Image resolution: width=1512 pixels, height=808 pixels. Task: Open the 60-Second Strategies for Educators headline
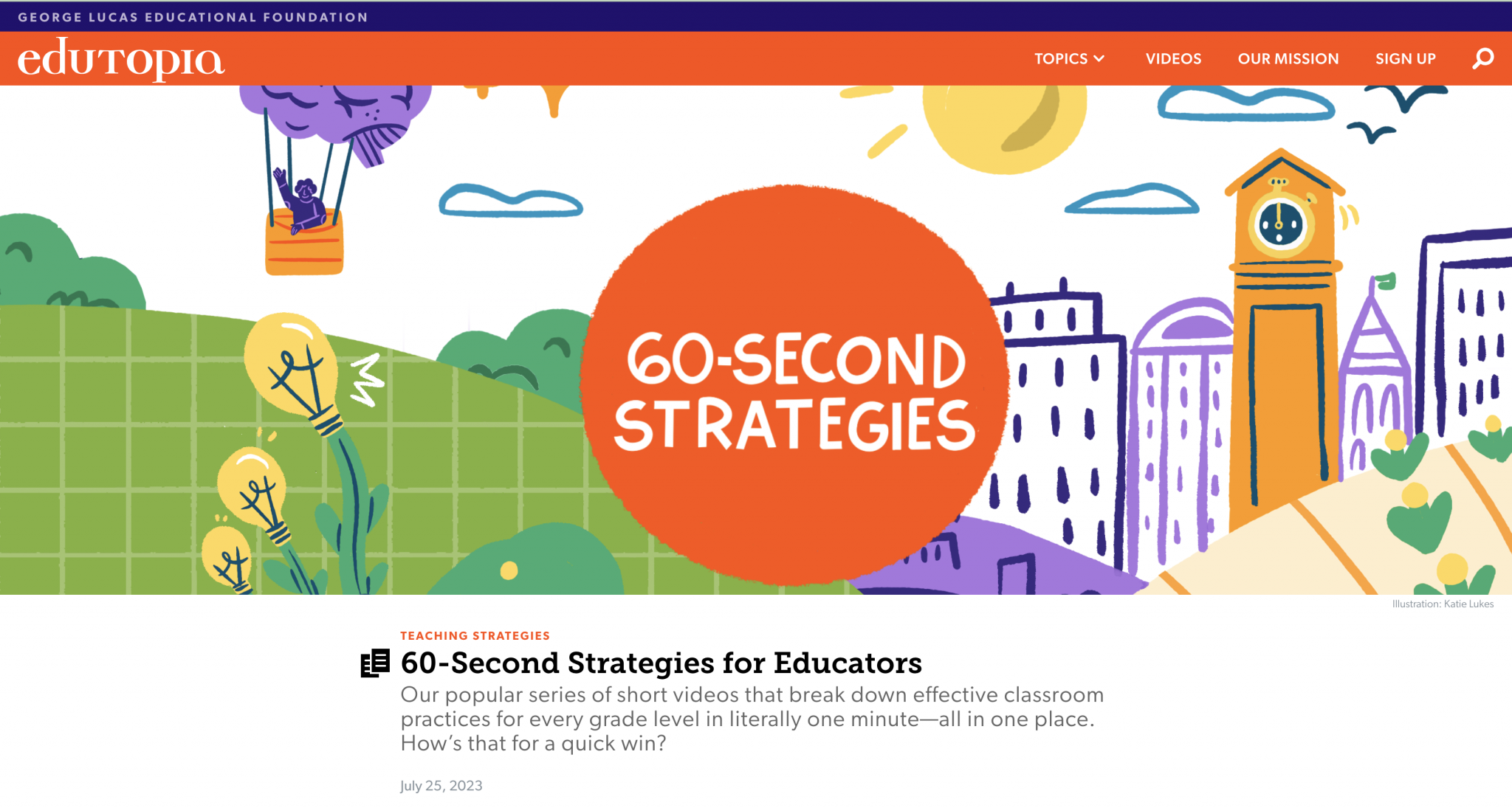click(x=661, y=663)
